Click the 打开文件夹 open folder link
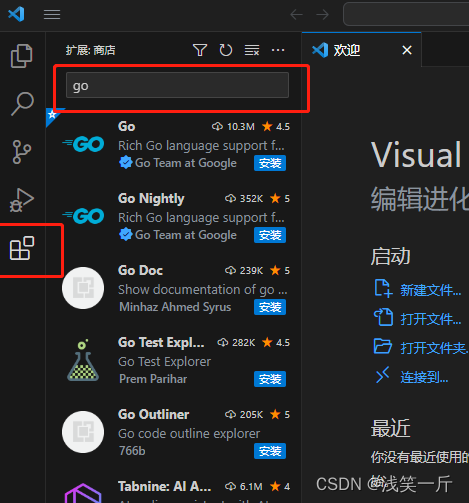The height and width of the screenshot is (503, 469). pyautogui.click(x=434, y=348)
